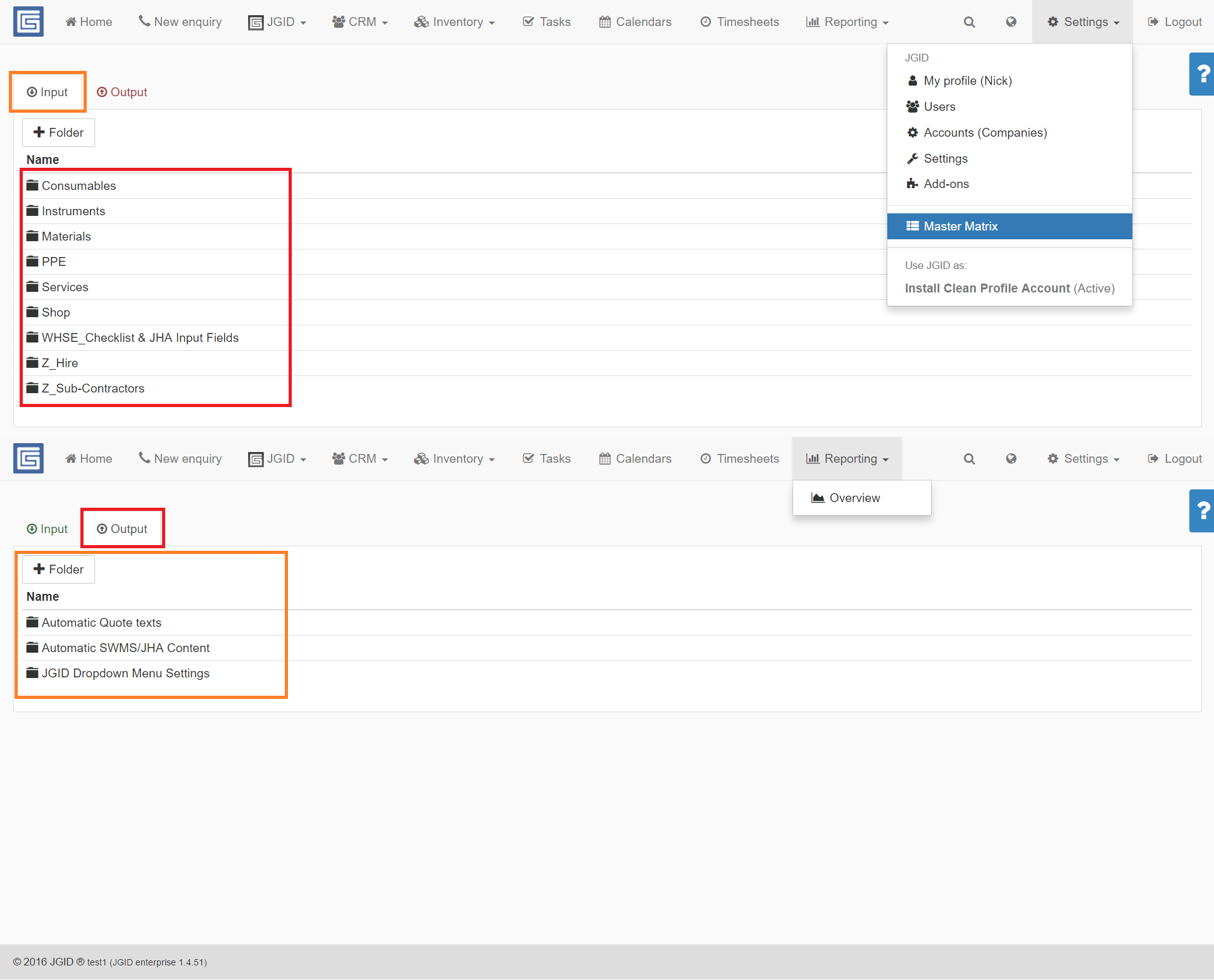The image size is (1214, 980).
Task: Expand Reporting dropdown in top navbar
Action: [848, 22]
